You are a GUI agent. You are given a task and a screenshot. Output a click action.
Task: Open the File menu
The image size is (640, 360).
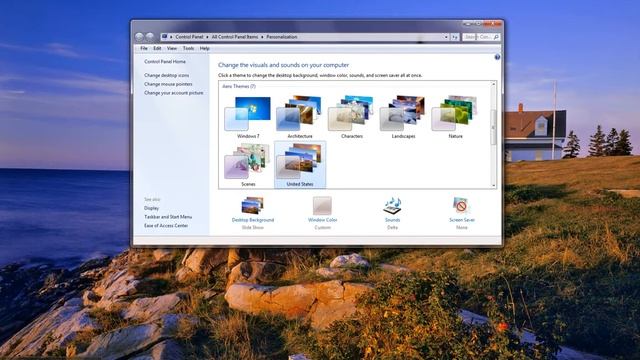click(x=144, y=48)
